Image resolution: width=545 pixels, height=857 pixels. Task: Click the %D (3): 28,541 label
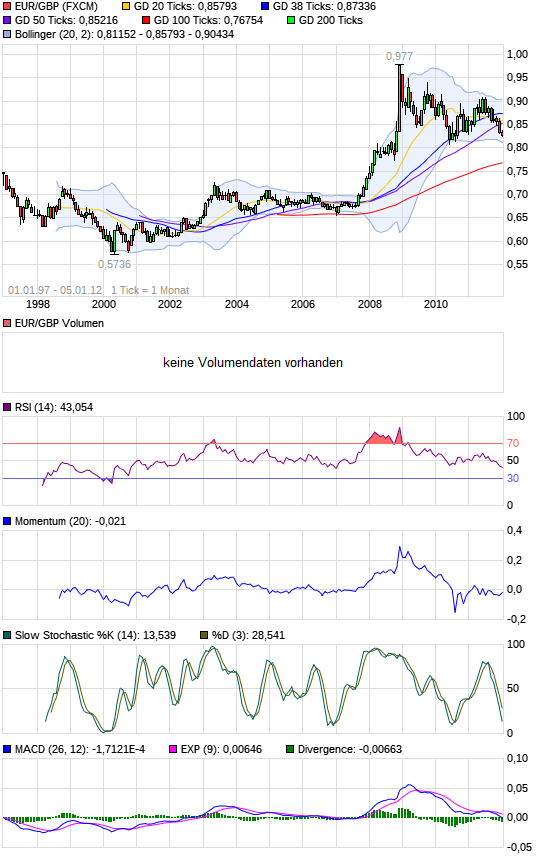coord(248,635)
